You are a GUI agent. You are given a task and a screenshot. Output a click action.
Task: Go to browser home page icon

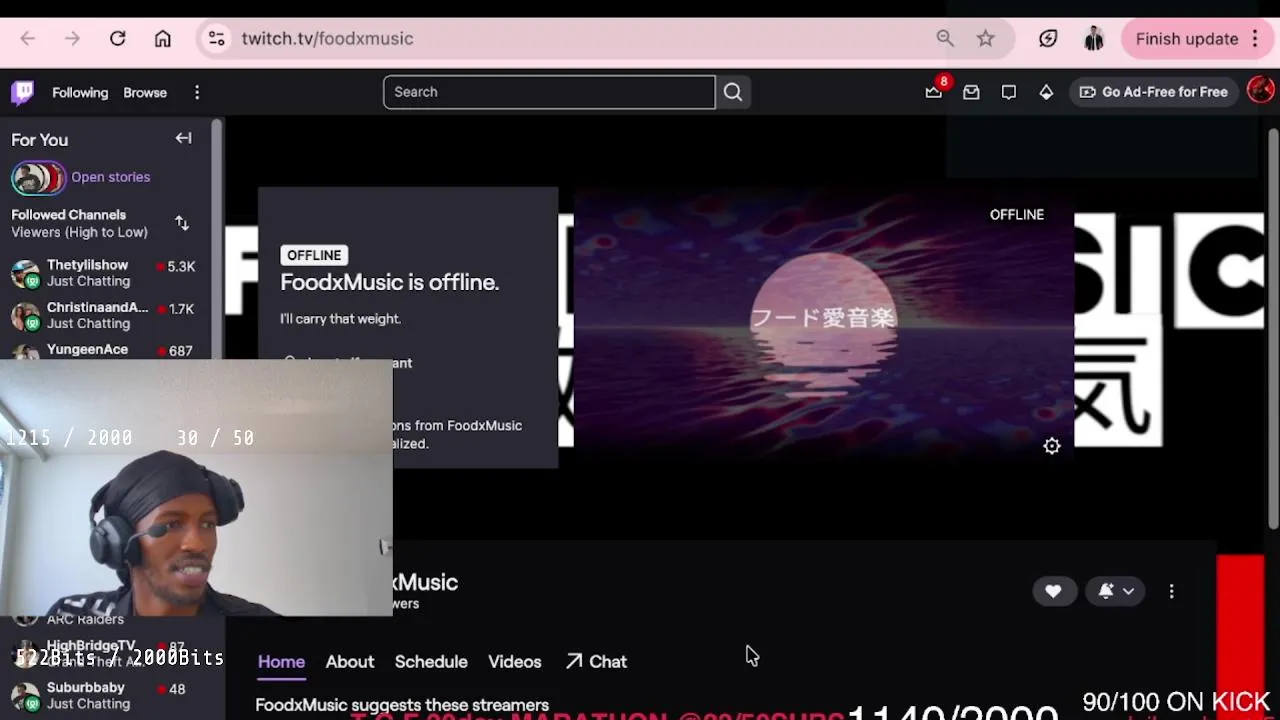[162, 39]
